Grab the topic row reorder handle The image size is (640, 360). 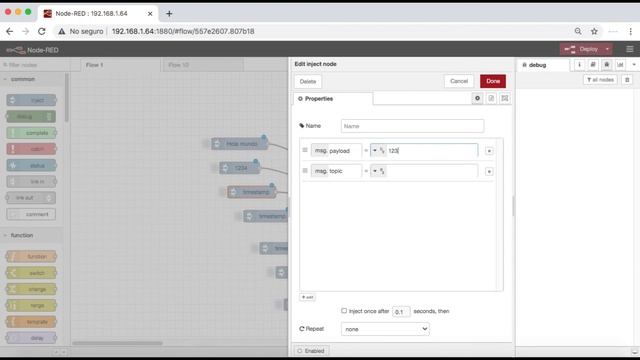click(x=305, y=171)
